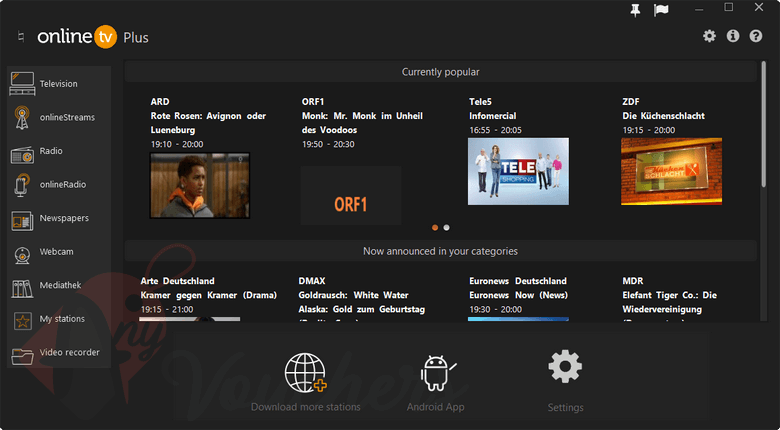Screen dimensions: 780x430
Task: Open the ARD Rote Rosen thumbnail
Action: pyautogui.click(x=200, y=185)
